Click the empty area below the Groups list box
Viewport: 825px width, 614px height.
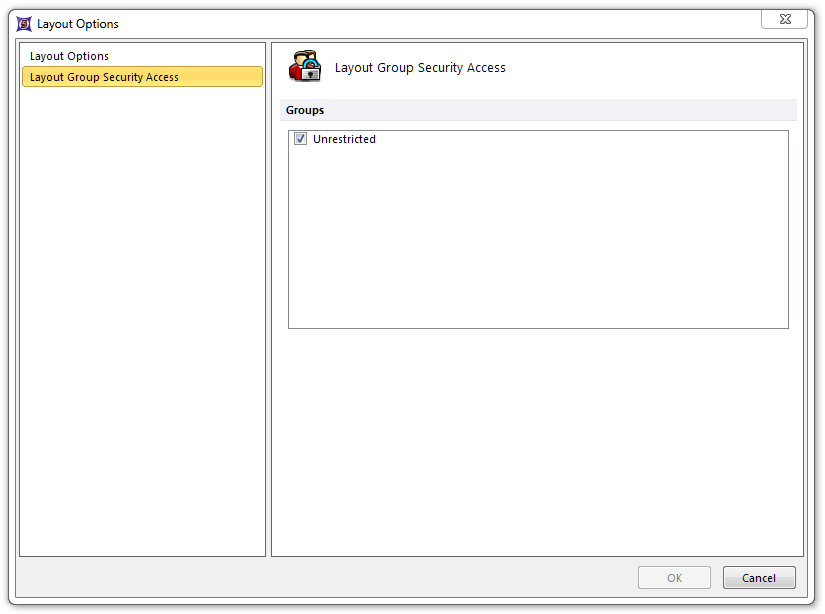pos(538,440)
